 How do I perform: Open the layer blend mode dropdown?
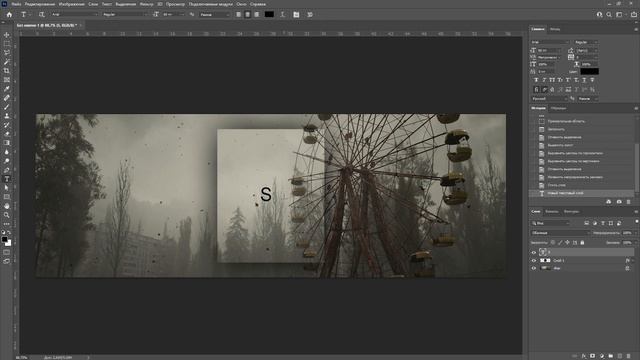pyautogui.click(x=560, y=233)
